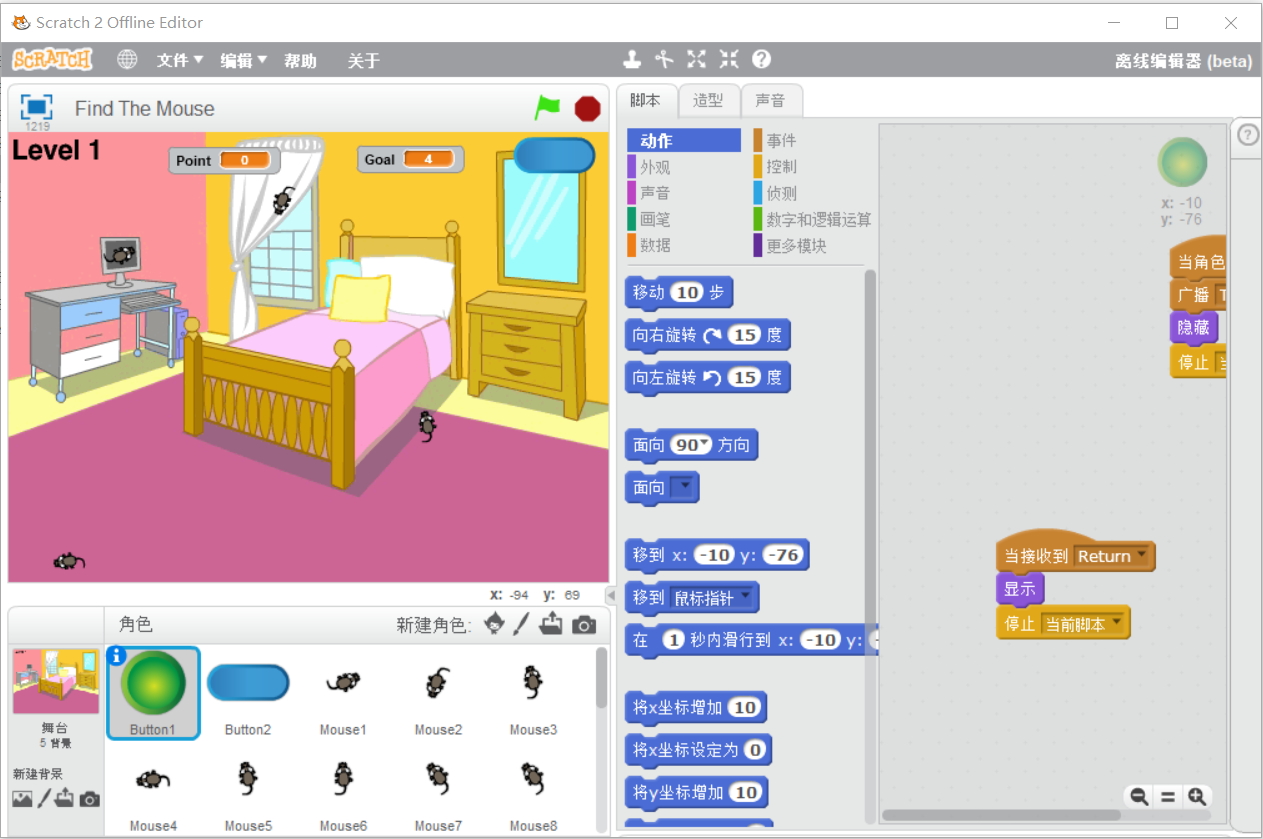
Task: Open the target dropdown in 面向 block
Action: (x=683, y=488)
